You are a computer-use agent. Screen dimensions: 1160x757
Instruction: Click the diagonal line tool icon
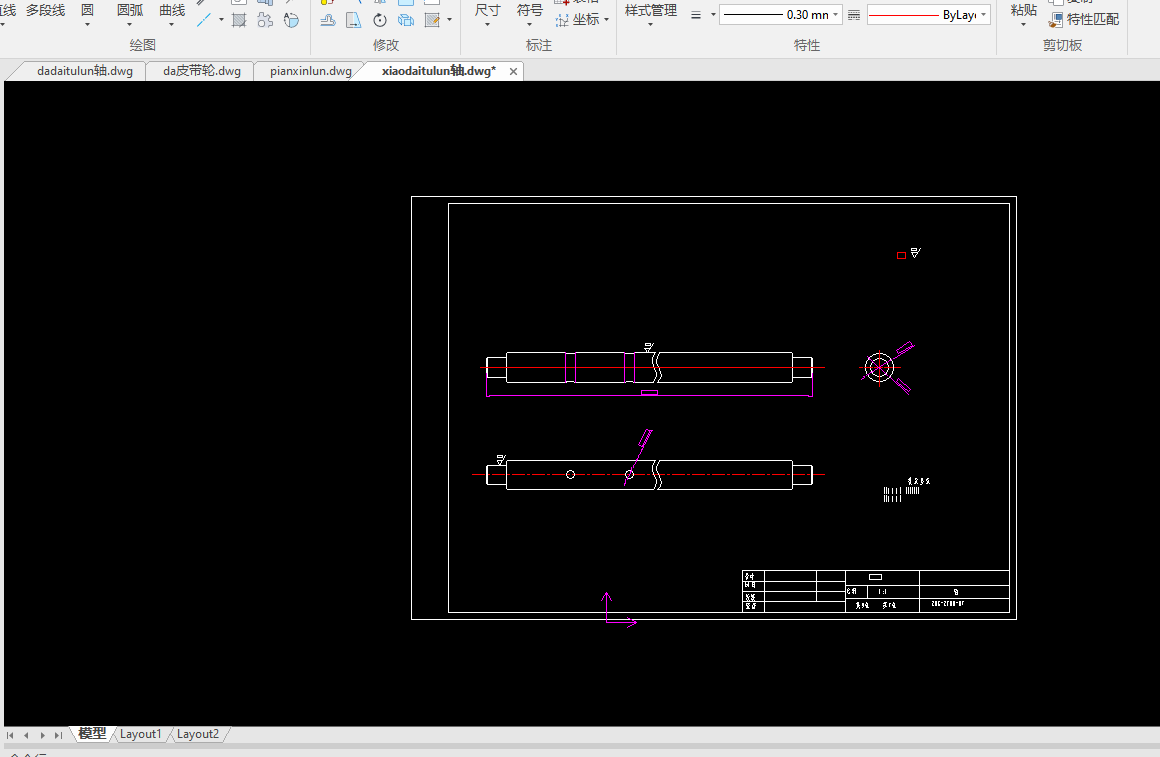[x=204, y=19]
